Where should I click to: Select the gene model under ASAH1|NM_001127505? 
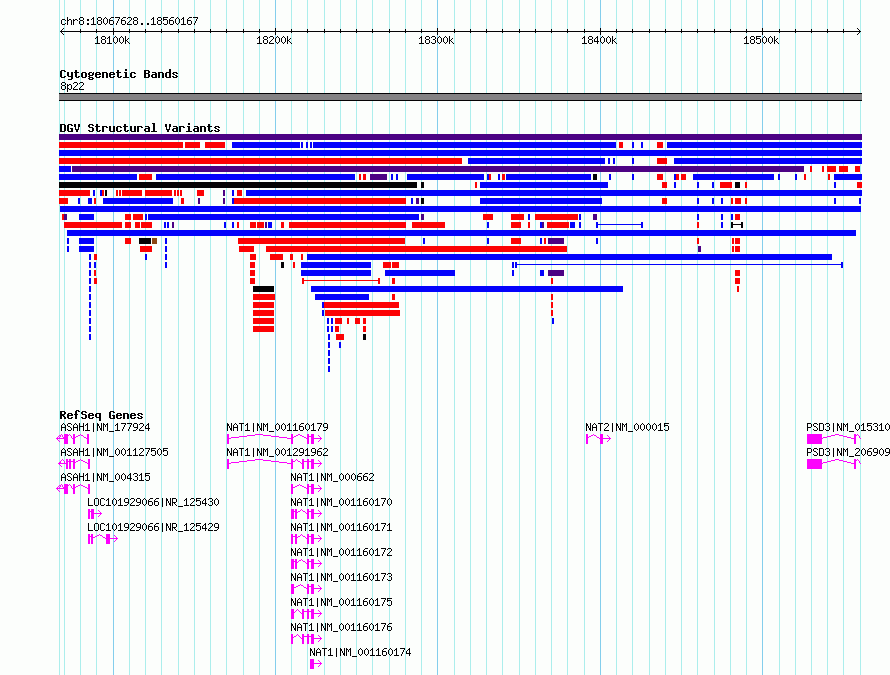click(x=74, y=464)
